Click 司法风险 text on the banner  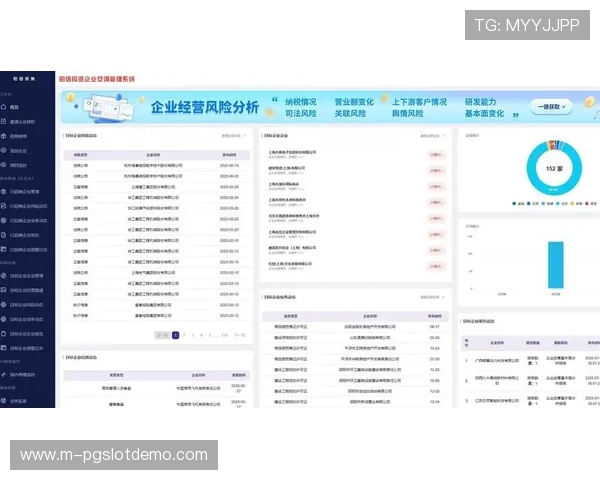coord(301,114)
